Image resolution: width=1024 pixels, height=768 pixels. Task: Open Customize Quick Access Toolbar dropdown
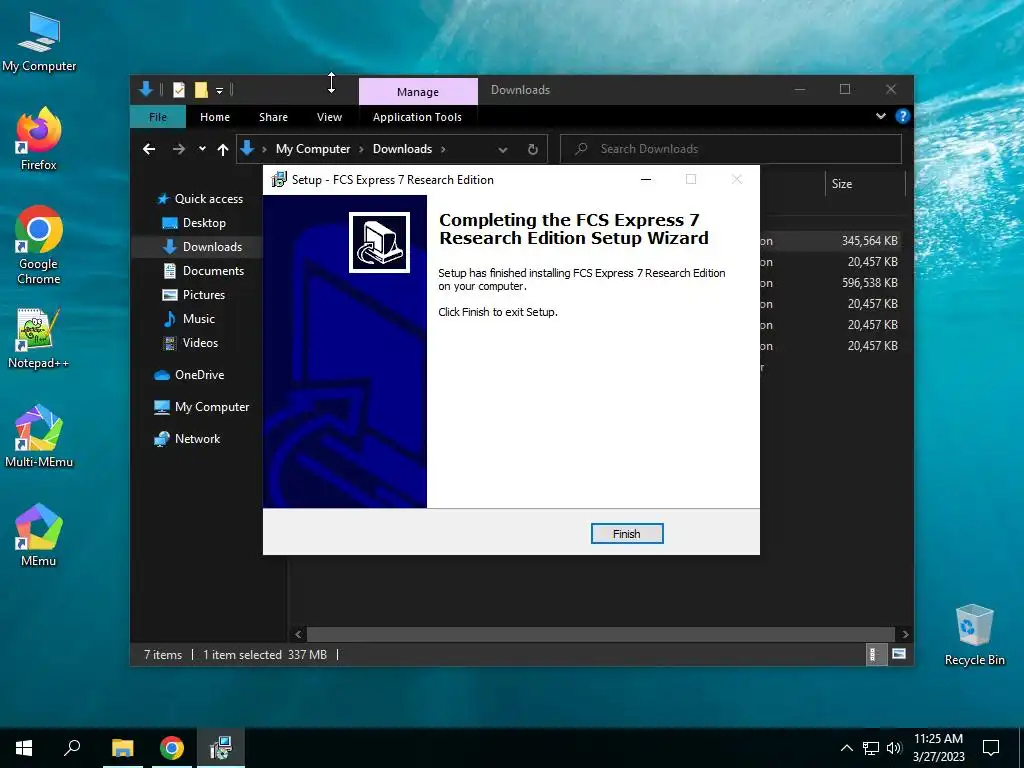point(219,90)
